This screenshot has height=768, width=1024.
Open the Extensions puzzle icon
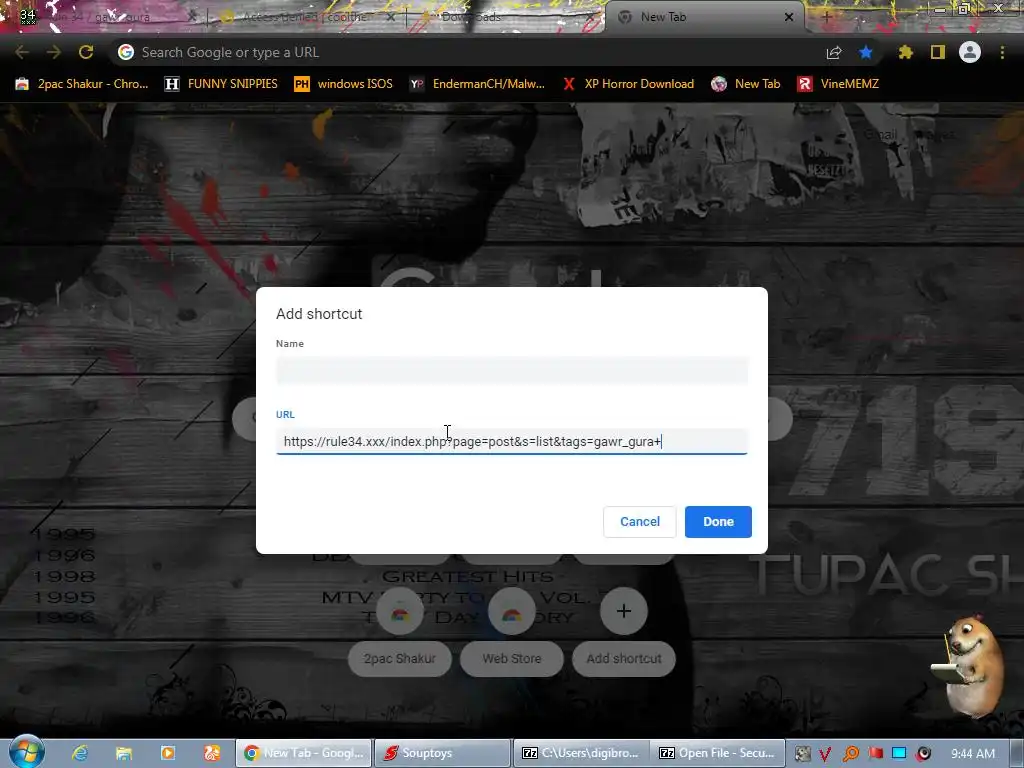(x=905, y=52)
